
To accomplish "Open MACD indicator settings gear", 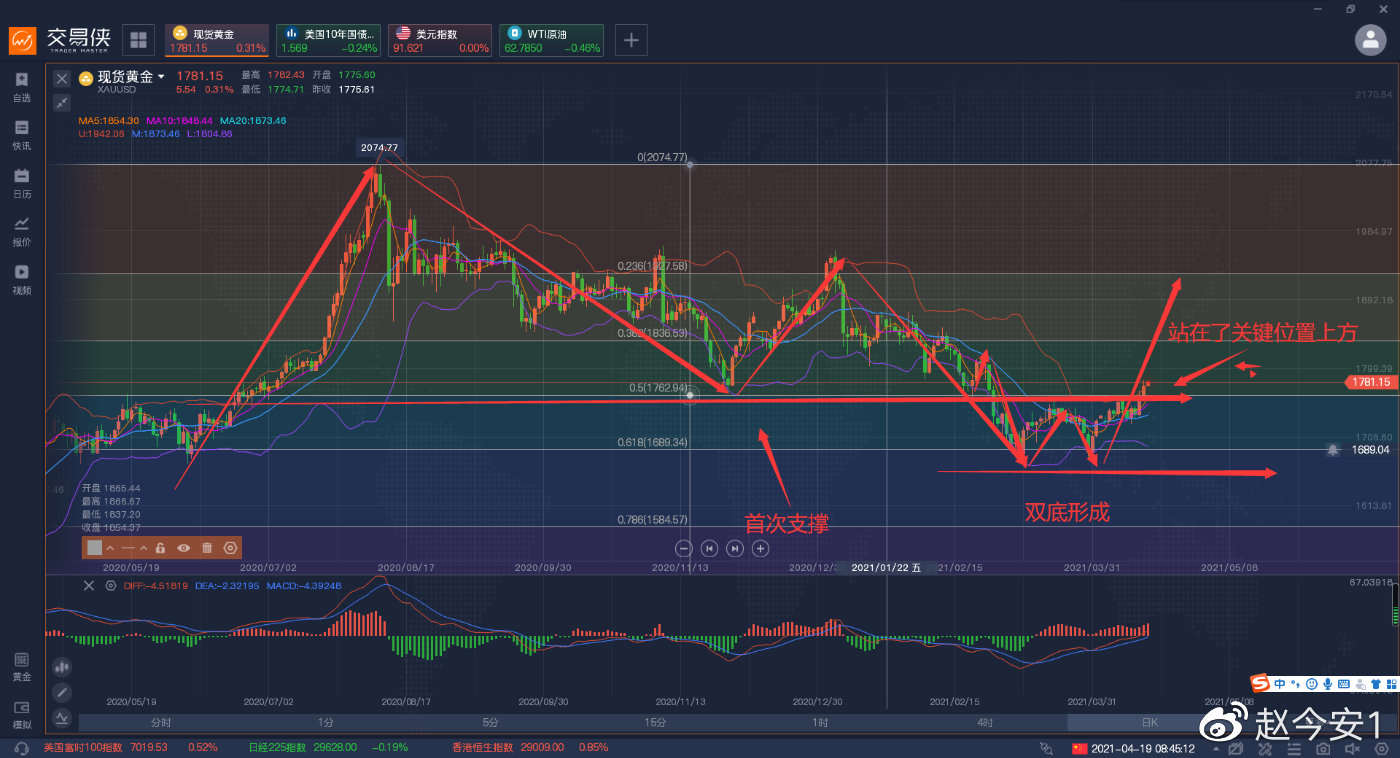I will pos(110,586).
